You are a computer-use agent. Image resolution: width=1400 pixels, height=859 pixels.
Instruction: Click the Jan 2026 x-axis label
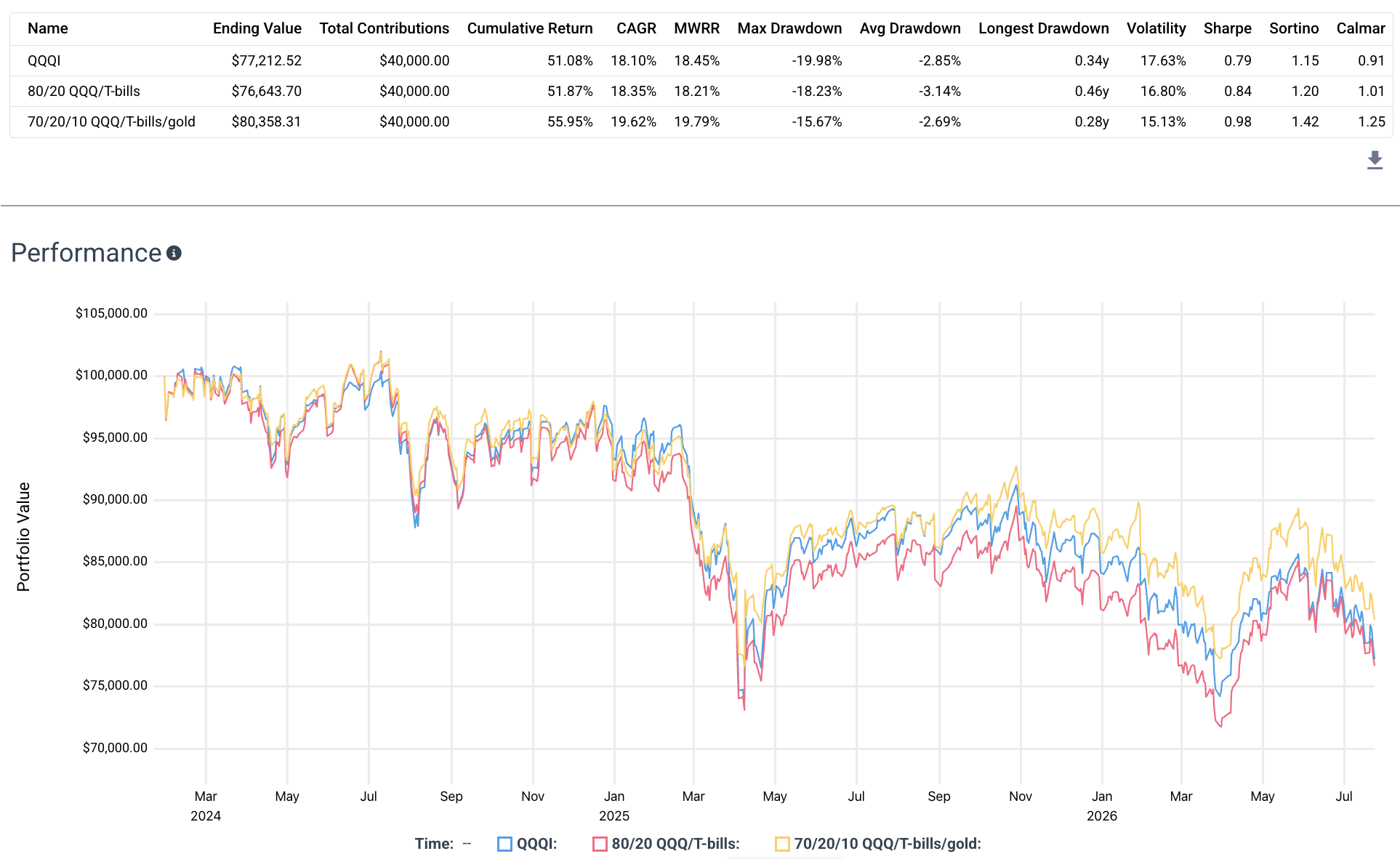(x=1102, y=806)
